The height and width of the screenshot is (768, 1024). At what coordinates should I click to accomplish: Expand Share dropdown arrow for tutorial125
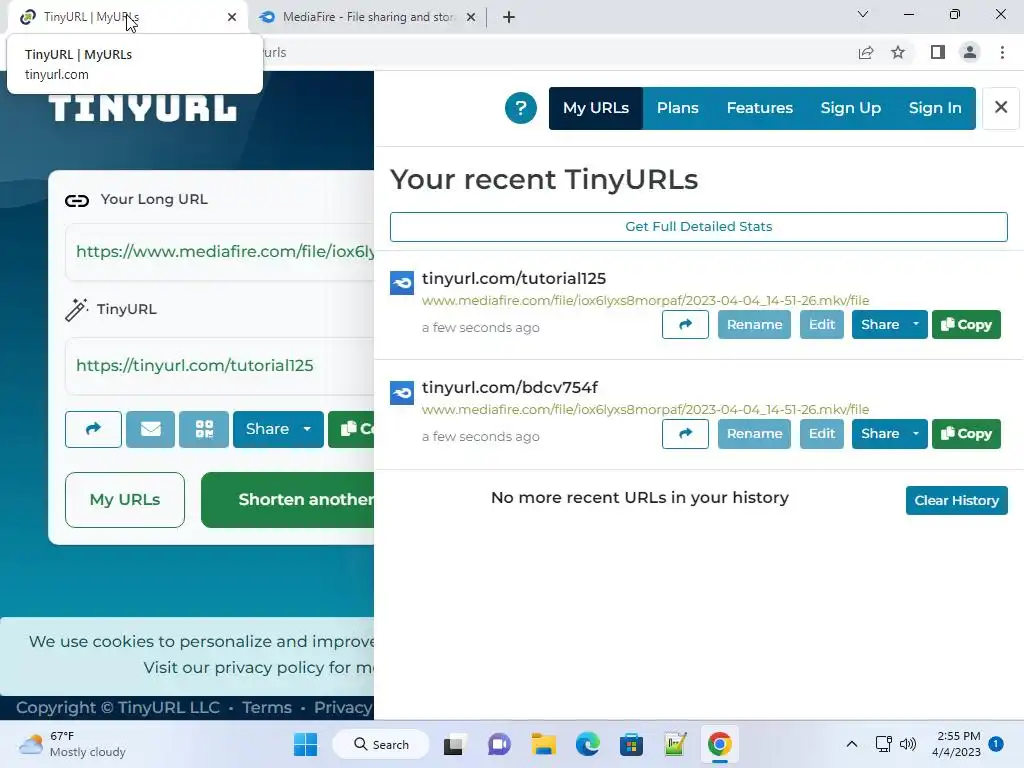[916, 325]
